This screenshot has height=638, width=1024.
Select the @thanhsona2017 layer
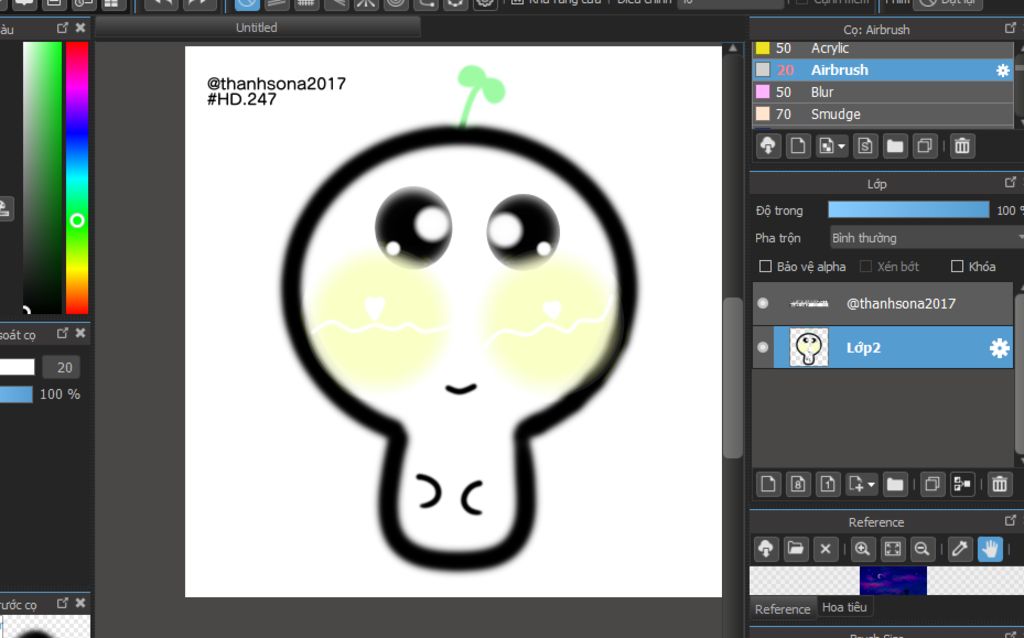coord(883,304)
